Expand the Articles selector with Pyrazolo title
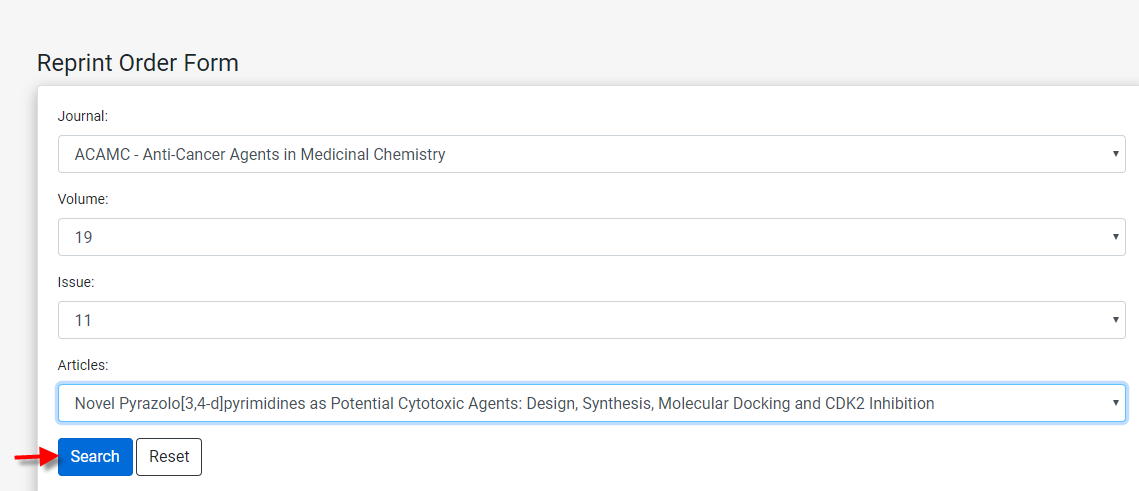The height and width of the screenshot is (491, 1139). (592, 403)
